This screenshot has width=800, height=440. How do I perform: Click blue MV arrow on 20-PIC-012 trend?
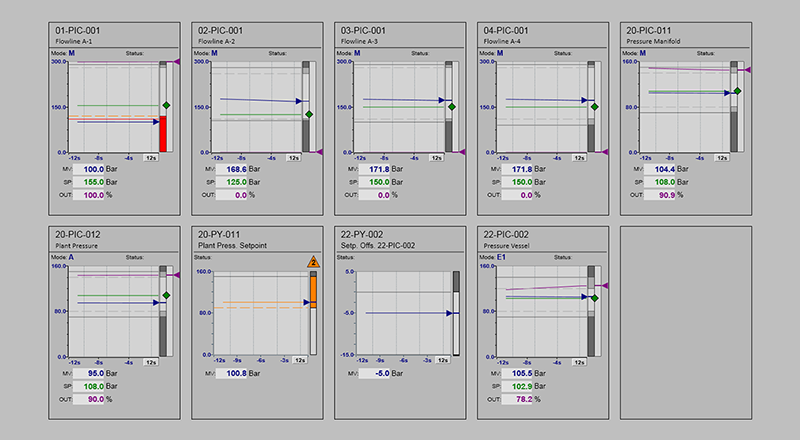tap(156, 303)
